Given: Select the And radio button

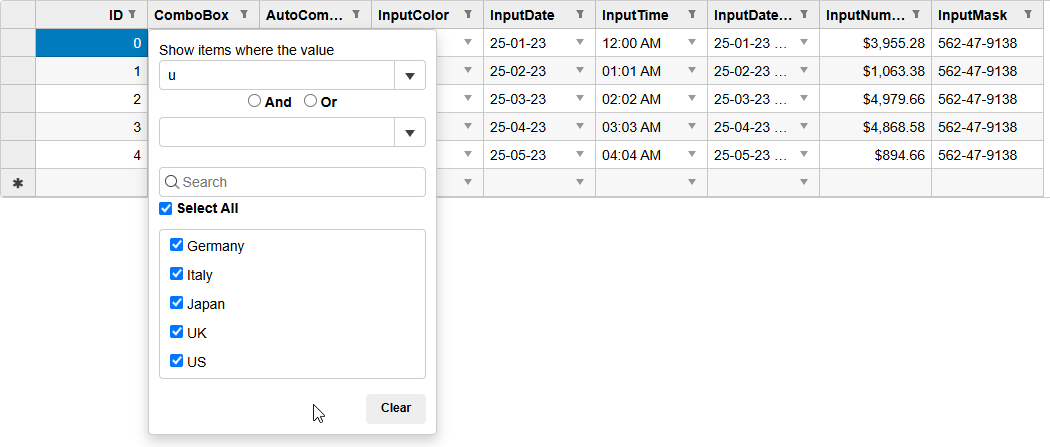Looking at the screenshot, I should coord(255,101).
